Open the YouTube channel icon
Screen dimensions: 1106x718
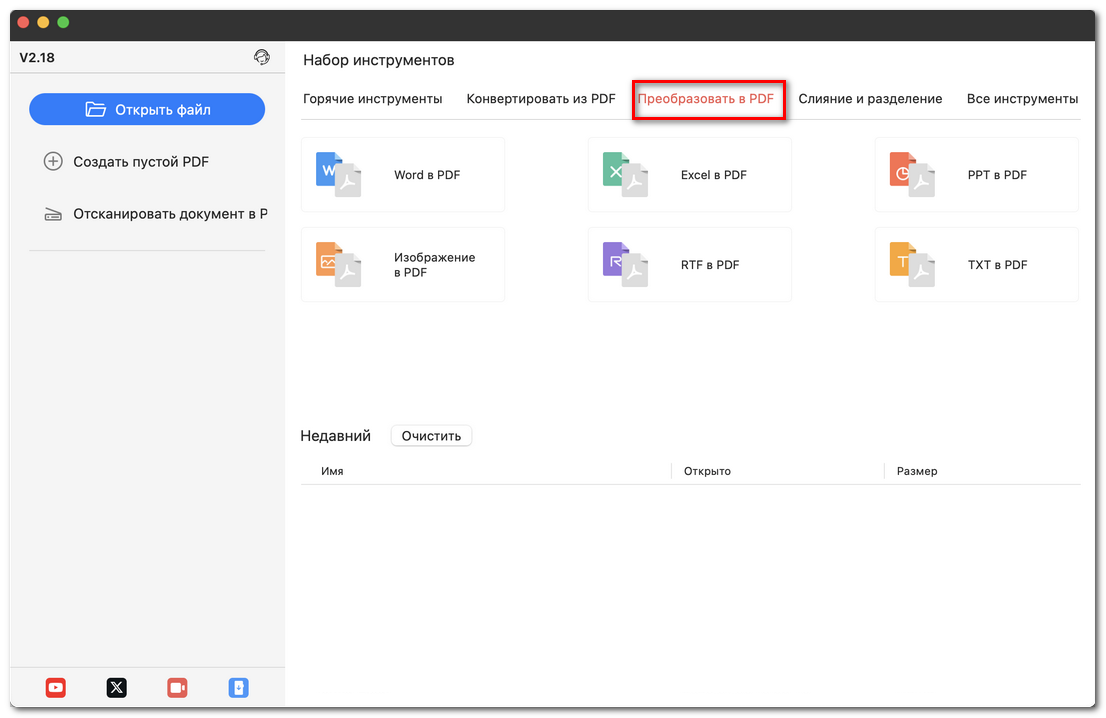pos(55,688)
